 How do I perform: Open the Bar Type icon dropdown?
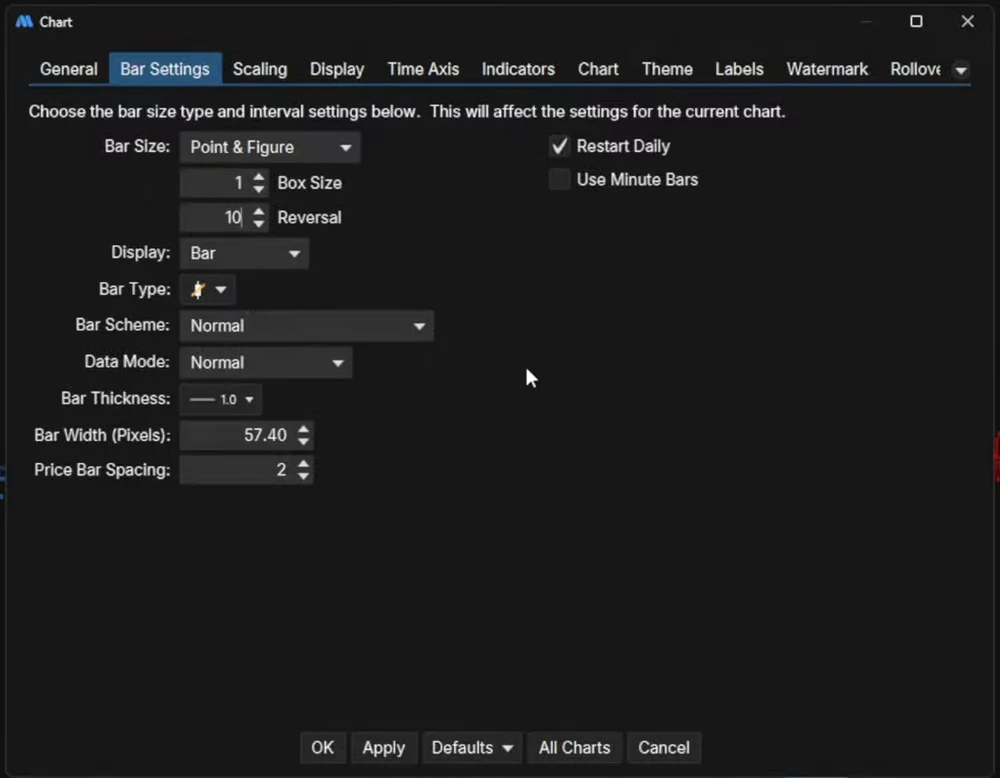(x=208, y=290)
